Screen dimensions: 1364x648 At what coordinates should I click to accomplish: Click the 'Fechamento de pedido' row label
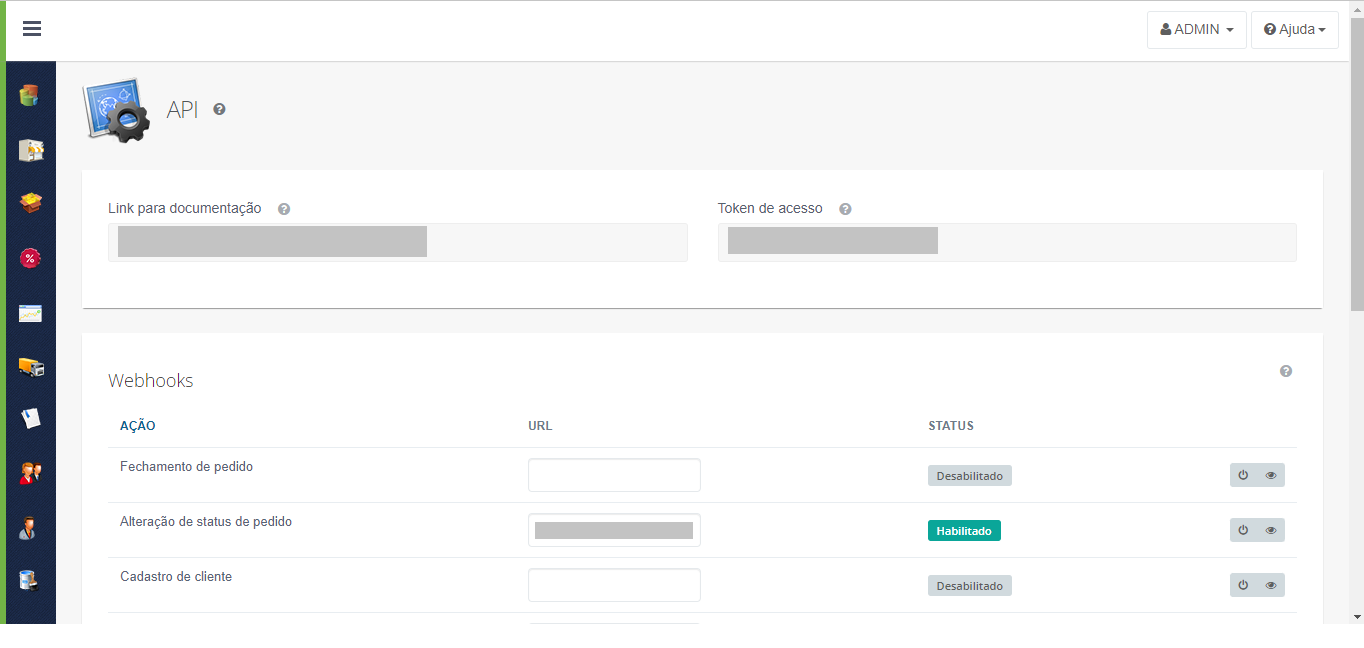[187, 467]
